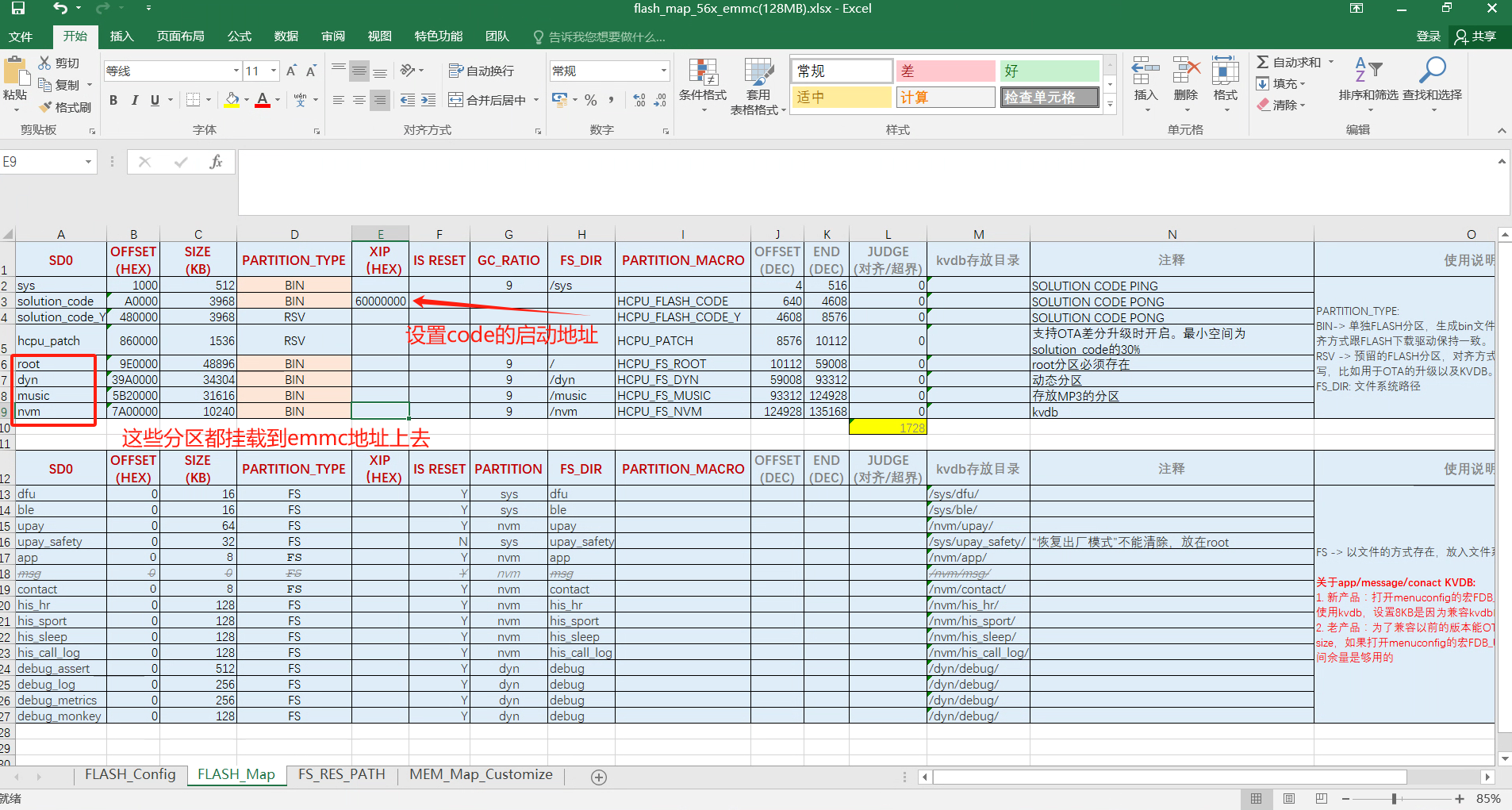The image size is (1512, 810).
Task: Click the Cut scissors icon
Action: 44,63
